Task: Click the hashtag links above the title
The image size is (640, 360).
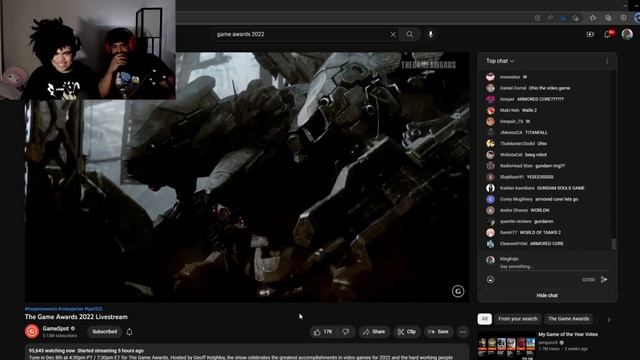Action: coord(64,309)
